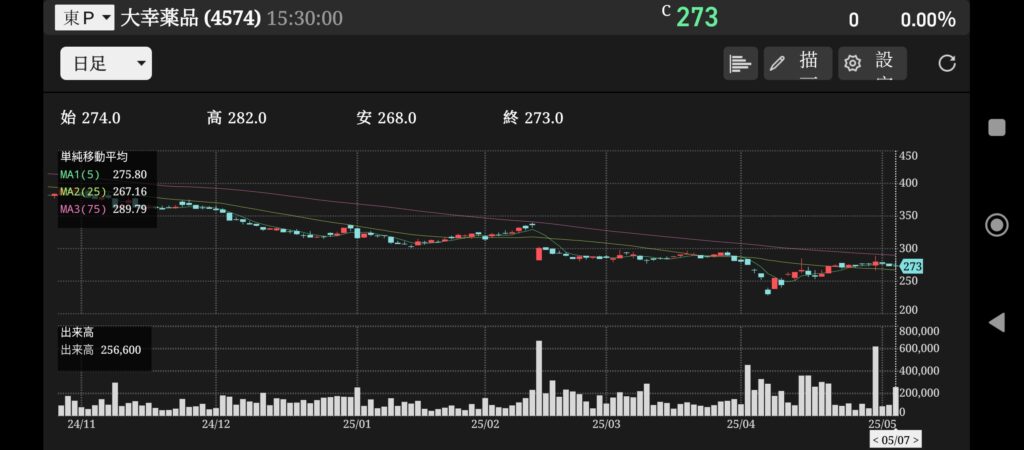Tap the Android circular home button
Viewport: 1024px width, 450px height.
coord(997,225)
